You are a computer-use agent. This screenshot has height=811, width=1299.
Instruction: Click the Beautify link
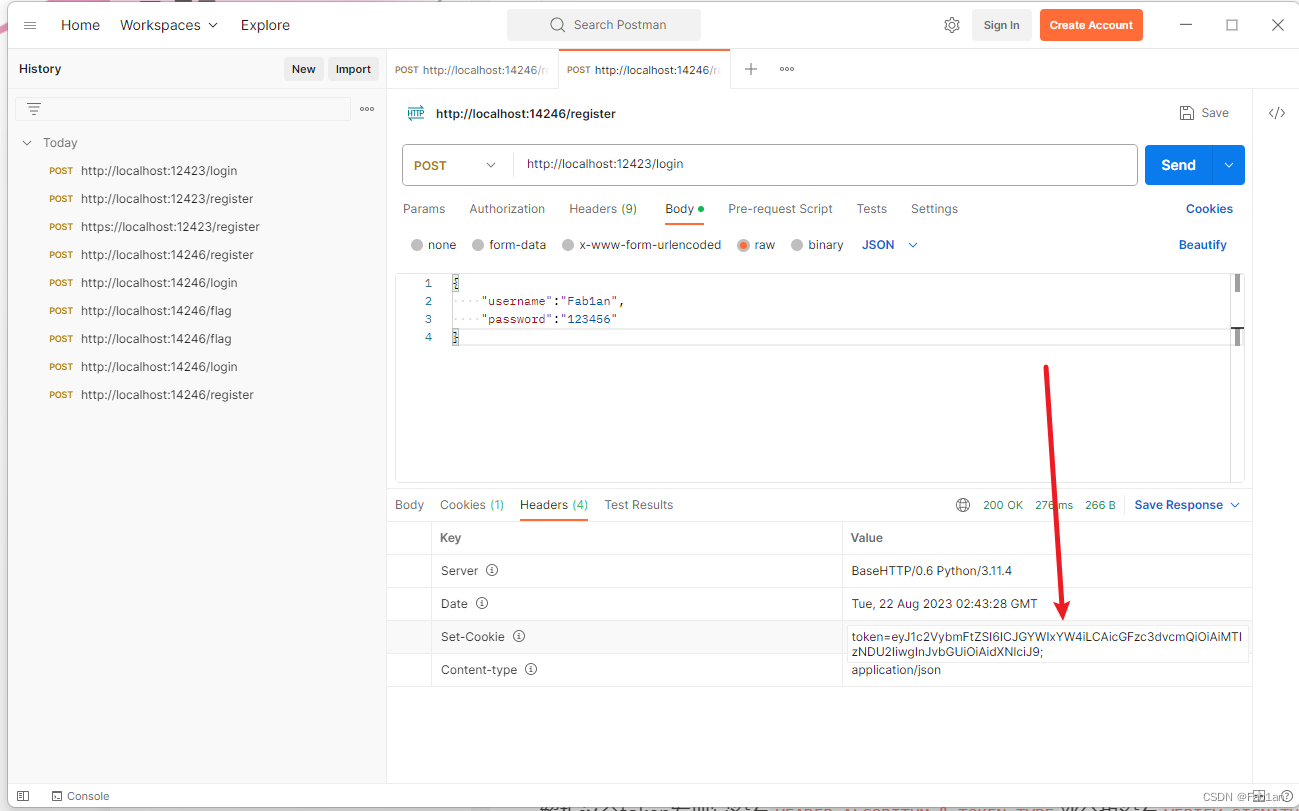point(1202,245)
